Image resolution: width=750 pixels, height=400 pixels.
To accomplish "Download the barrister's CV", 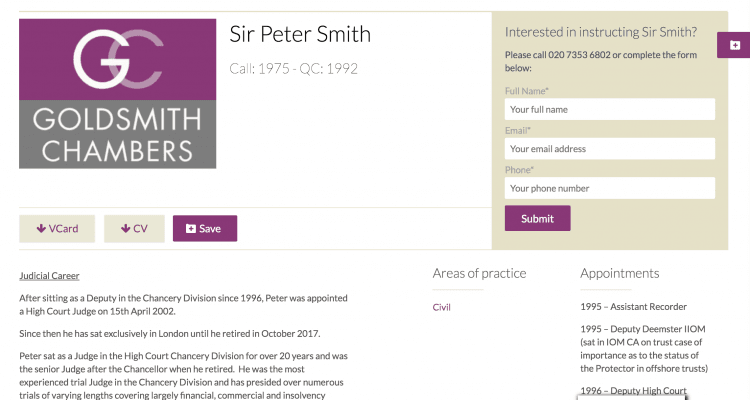I will pyautogui.click(x=134, y=229).
